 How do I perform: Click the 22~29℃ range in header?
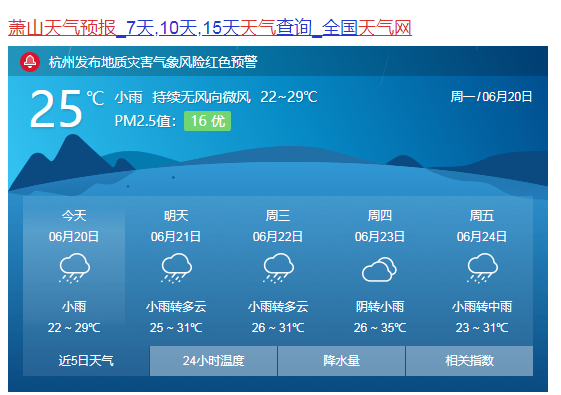click(x=289, y=97)
